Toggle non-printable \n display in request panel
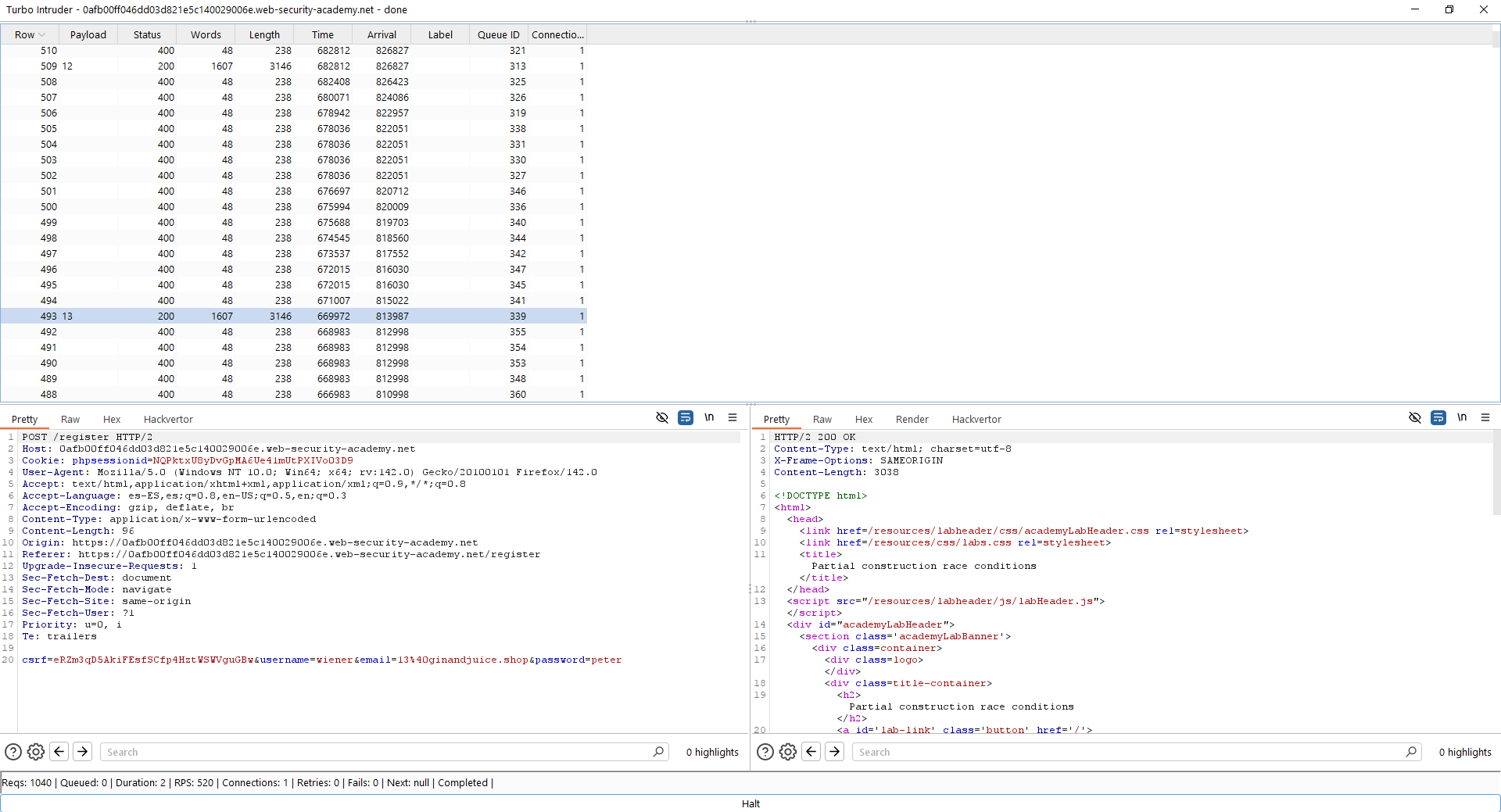The height and width of the screenshot is (812, 1501). click(709, 418)
